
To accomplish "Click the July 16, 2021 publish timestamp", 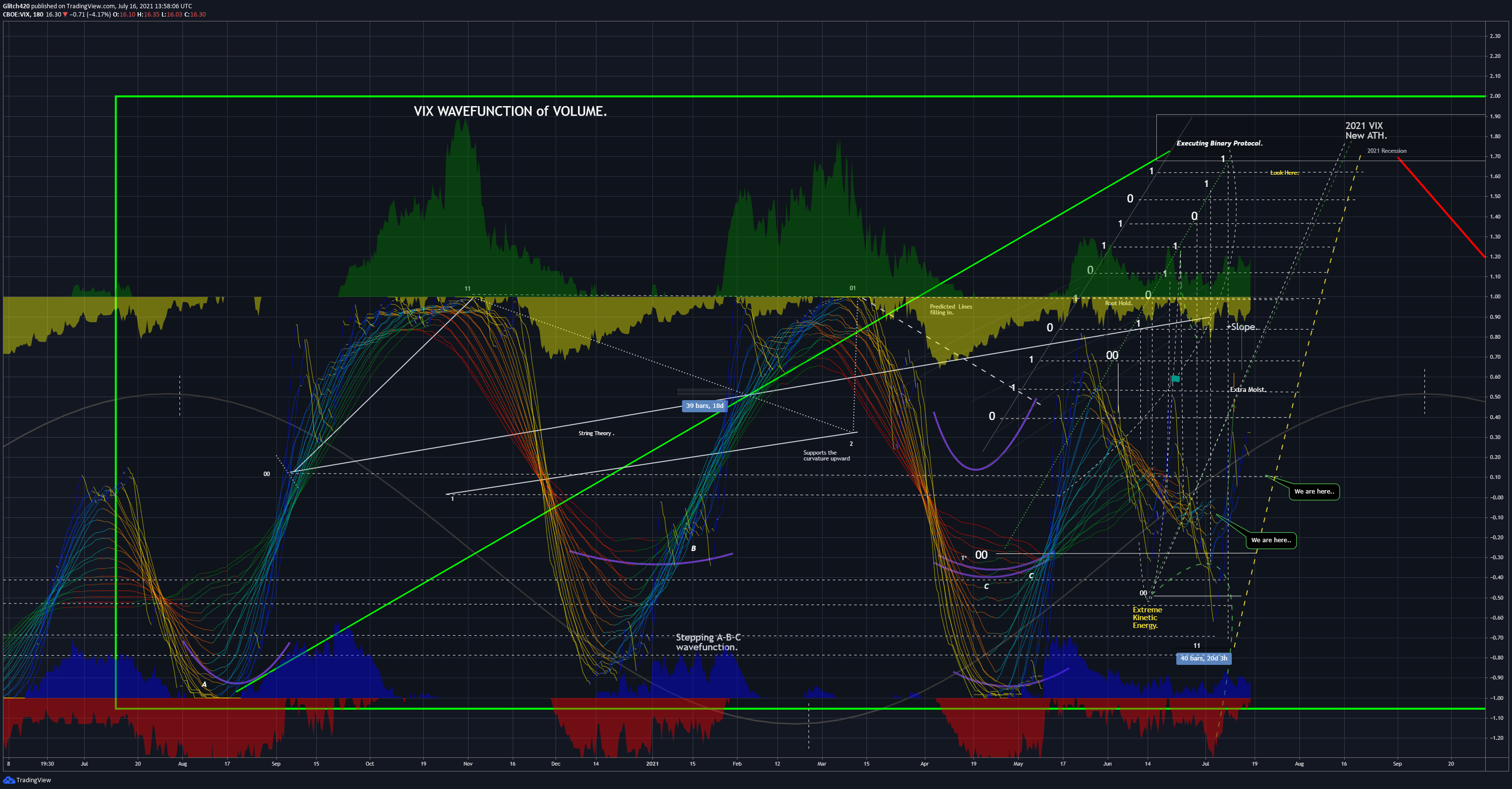I will click(x=155, y=6).
